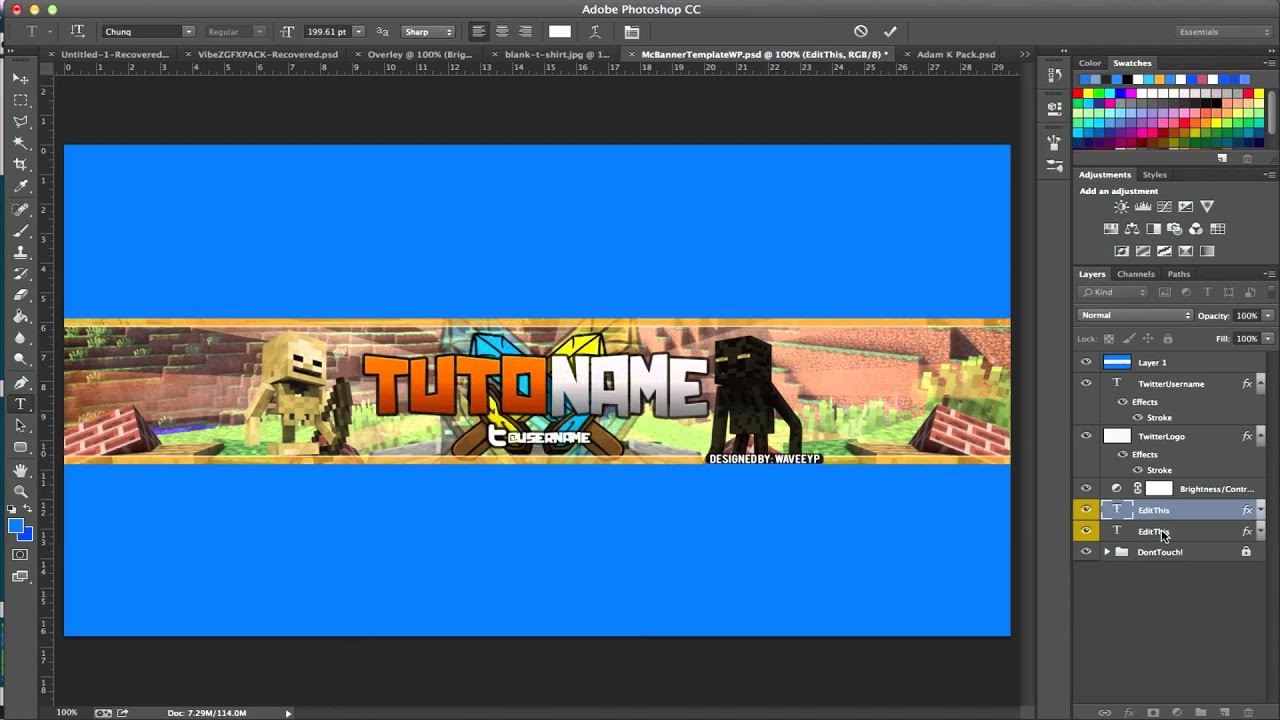Switch to the Paths tab
The height and width of the screenshot is (720, 1280).
click(x=1179, y=274)
